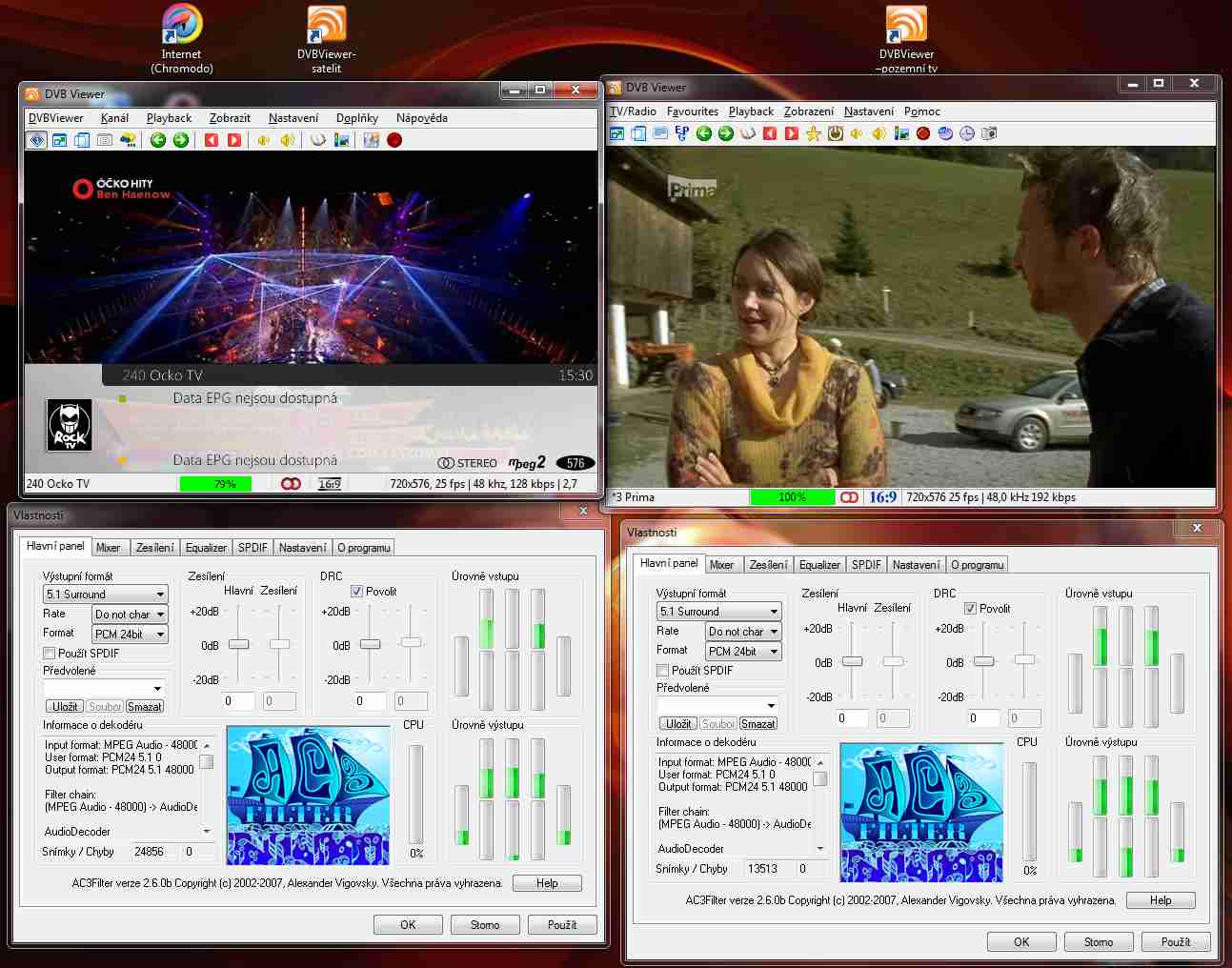
Task: Click green back arrow in left DVB Viewer toolbar
Action: [x=158, y=140]
